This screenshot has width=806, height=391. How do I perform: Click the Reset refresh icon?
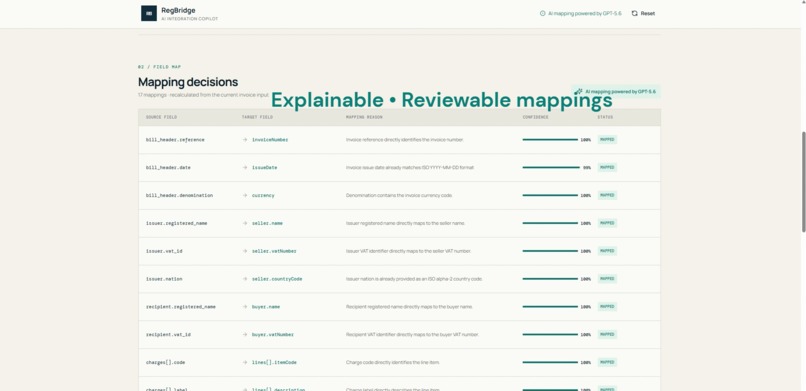coord(634,13)
